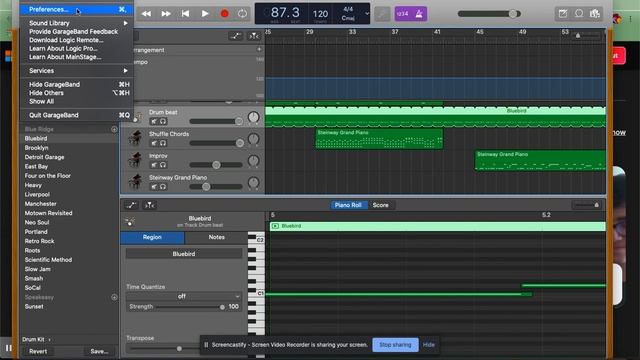Choose Download Logic Remote menu item
The width and height of the screenshot is (640, 360).
77,40
